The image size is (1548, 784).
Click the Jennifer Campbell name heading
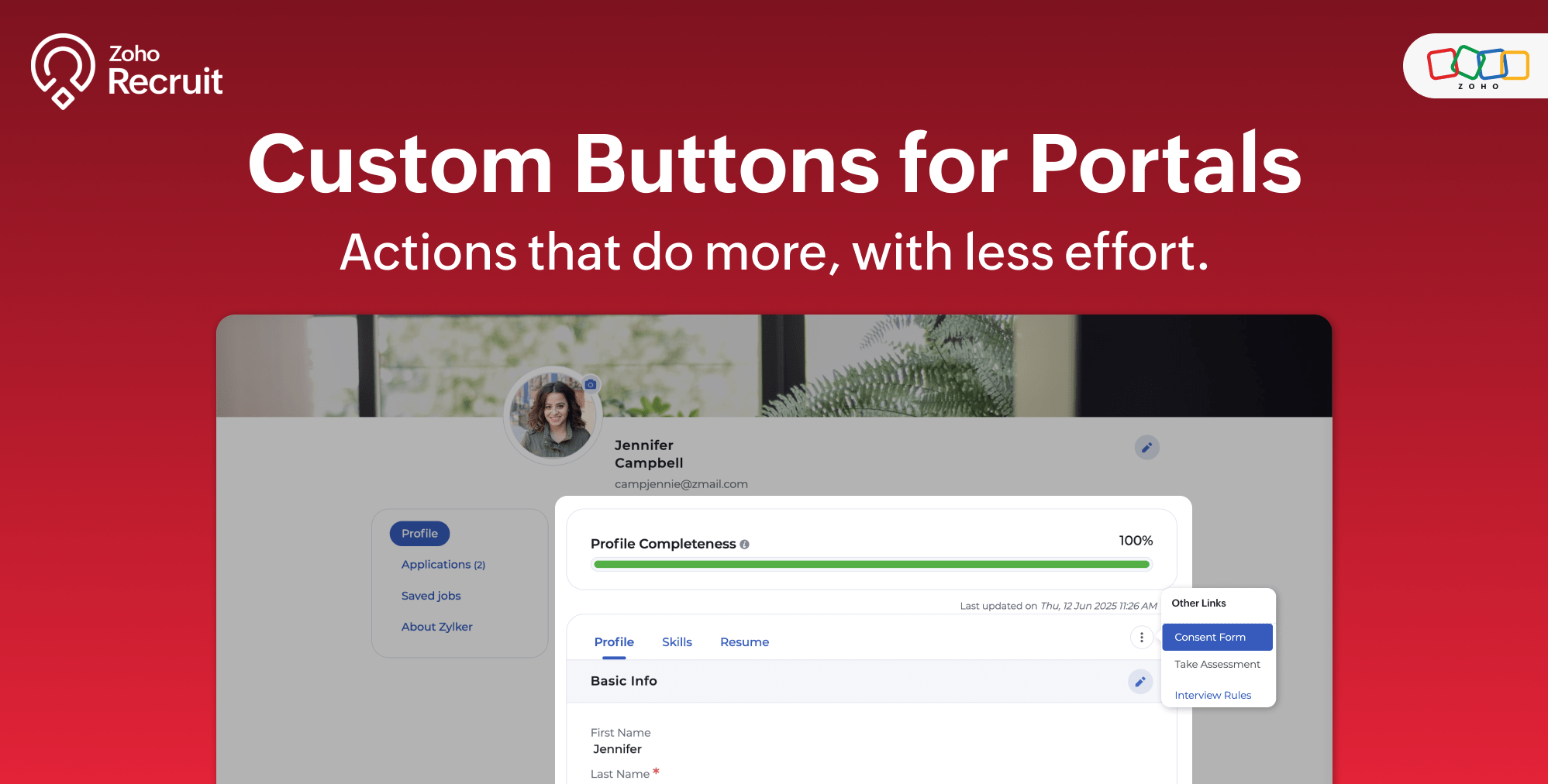649,454
